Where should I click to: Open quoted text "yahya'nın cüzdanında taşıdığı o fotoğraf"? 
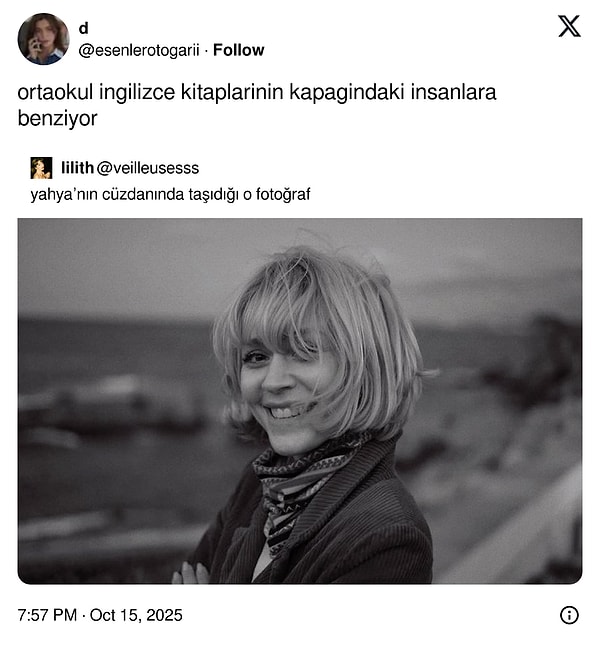(170, 194)
